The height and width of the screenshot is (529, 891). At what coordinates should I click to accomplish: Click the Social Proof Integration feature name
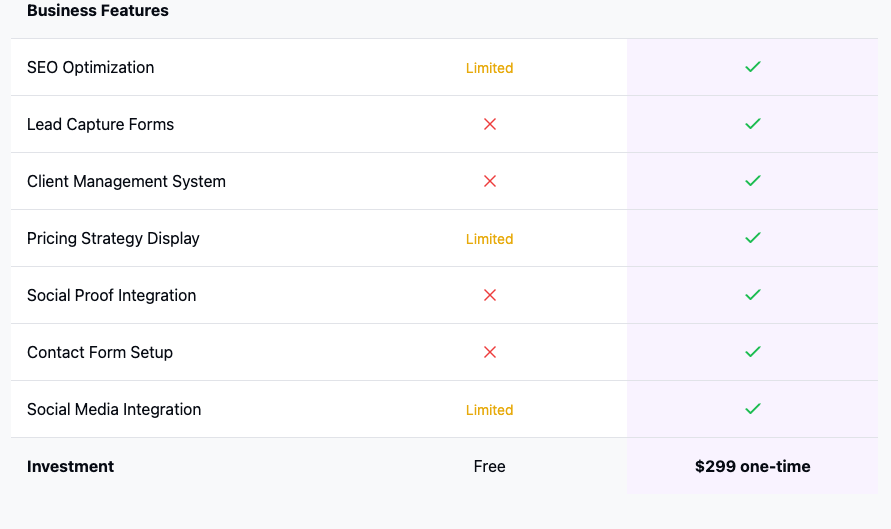[111, 295]
